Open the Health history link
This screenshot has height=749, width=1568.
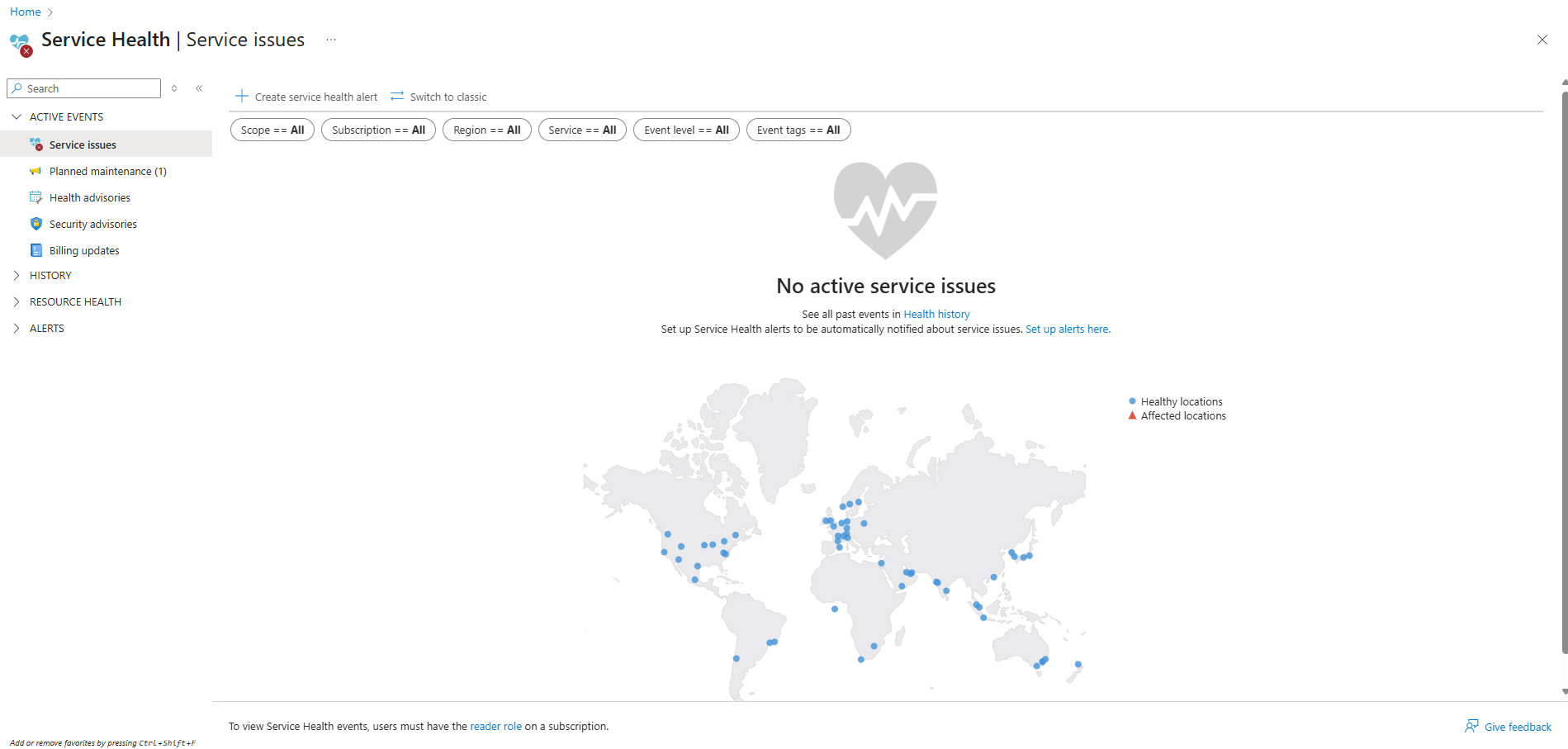coord(936,314)
